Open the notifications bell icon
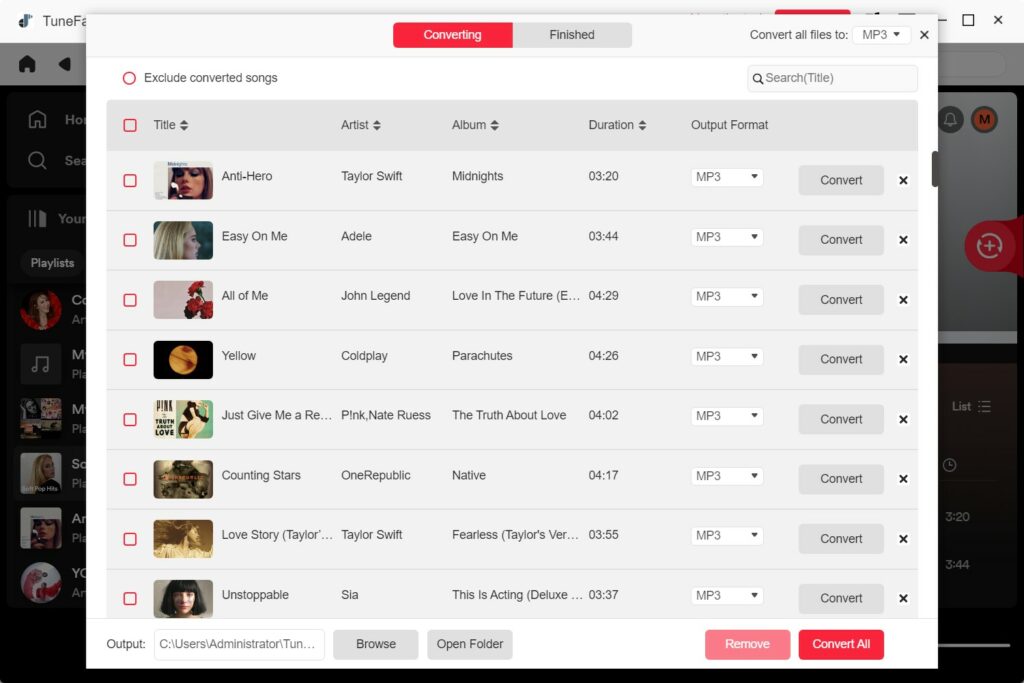 [951, 118]
